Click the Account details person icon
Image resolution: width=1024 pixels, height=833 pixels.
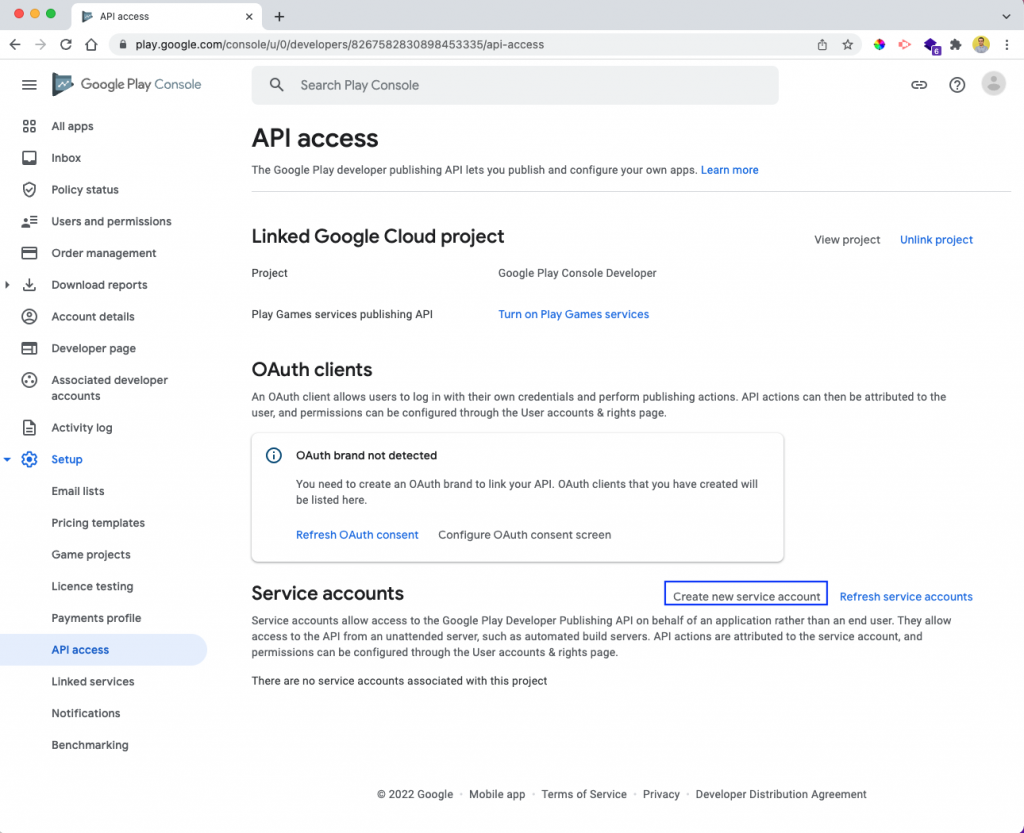click(29, 317)
